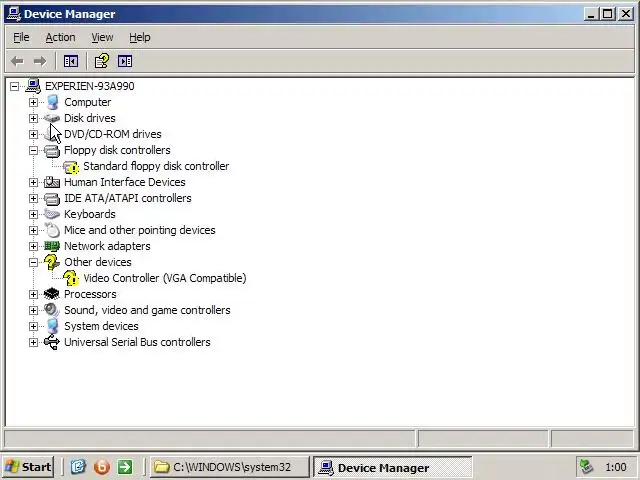Click the System devices icon
The width and height of the screenshot is (640, 480).
(x=52, y=326)
